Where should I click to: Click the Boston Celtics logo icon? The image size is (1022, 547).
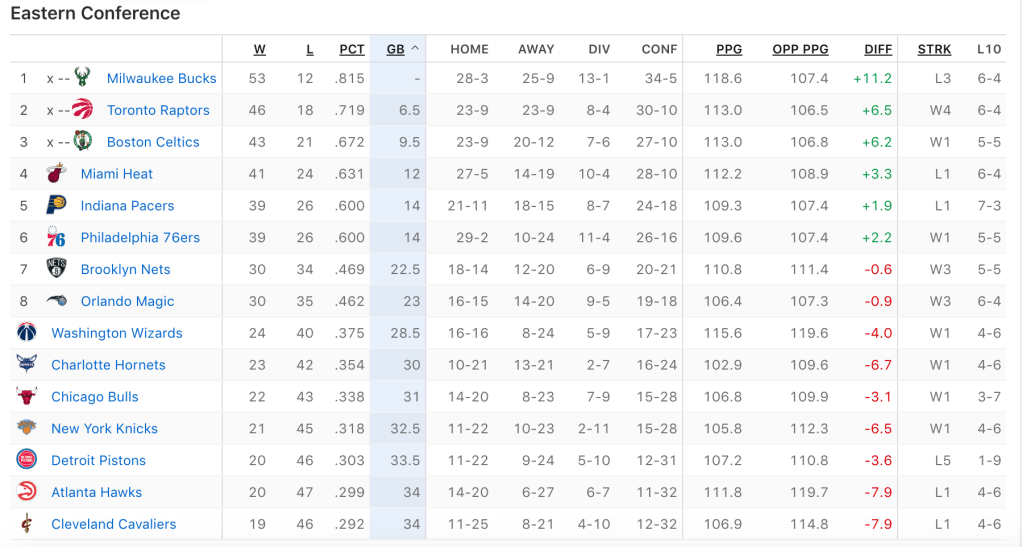point(82,142)
